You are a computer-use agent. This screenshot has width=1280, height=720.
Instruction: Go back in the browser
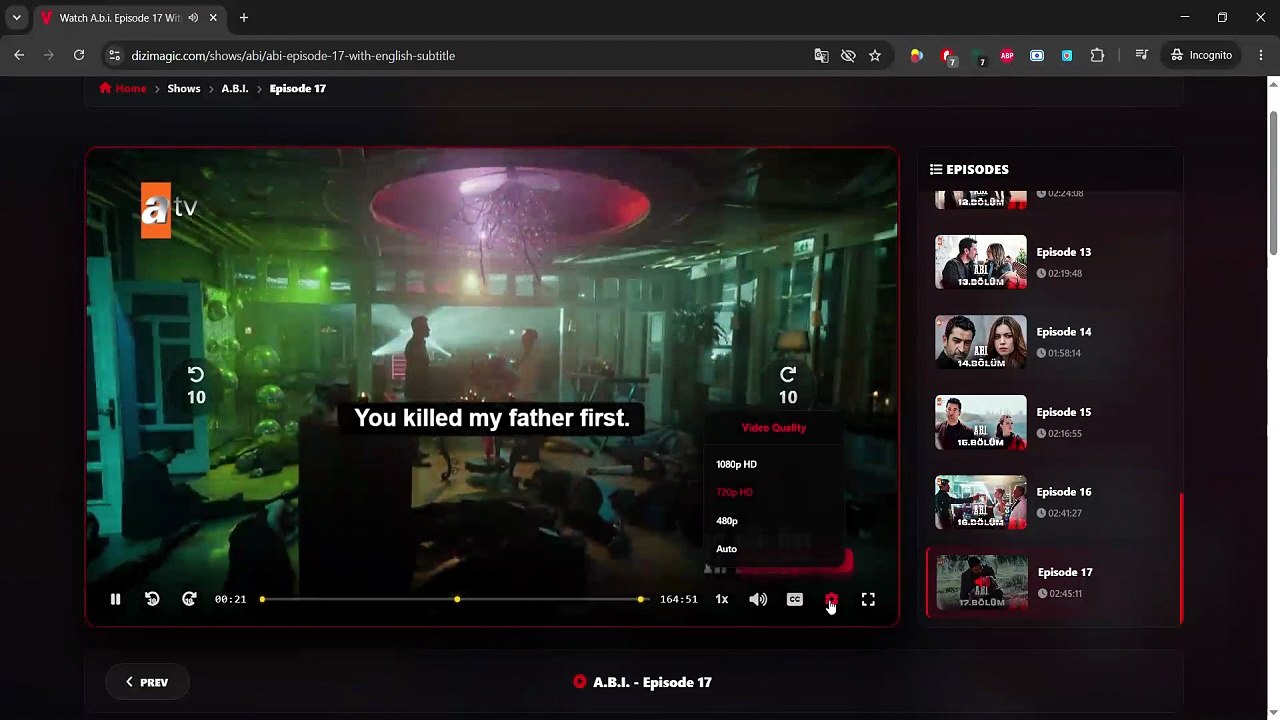[x=19, y=55]
